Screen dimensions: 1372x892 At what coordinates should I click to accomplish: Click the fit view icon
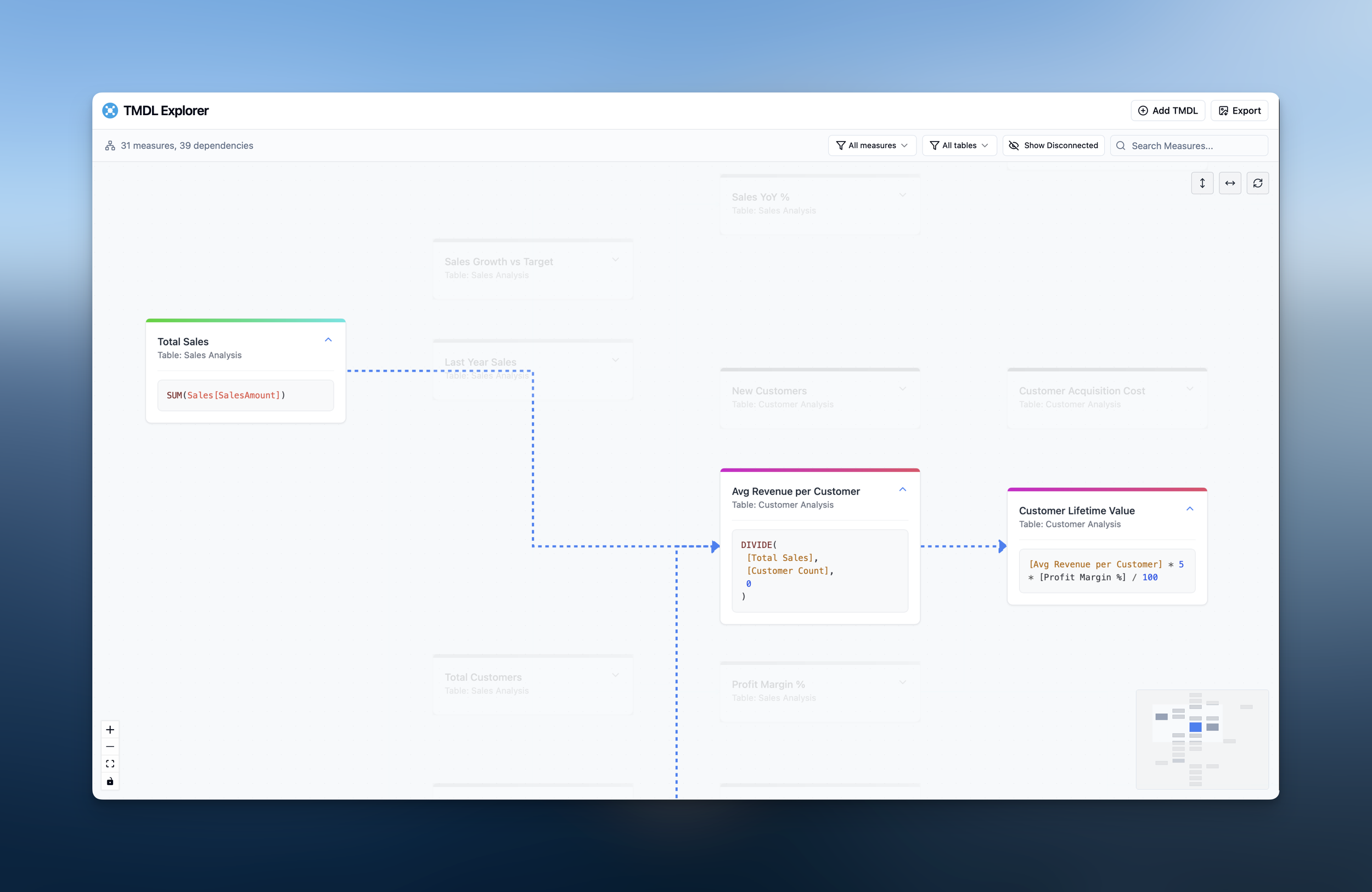(x=110, y=764)
